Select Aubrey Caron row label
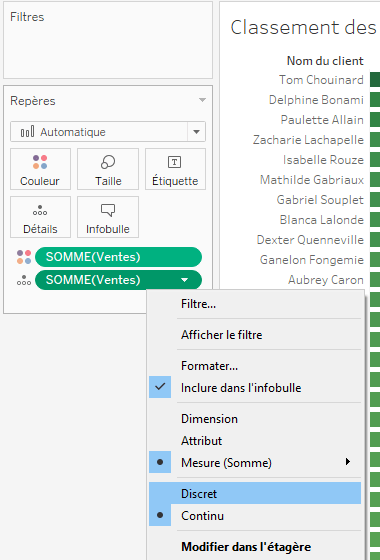The height and width of the screenshot is (560, 380). click(x=326, y=280)
